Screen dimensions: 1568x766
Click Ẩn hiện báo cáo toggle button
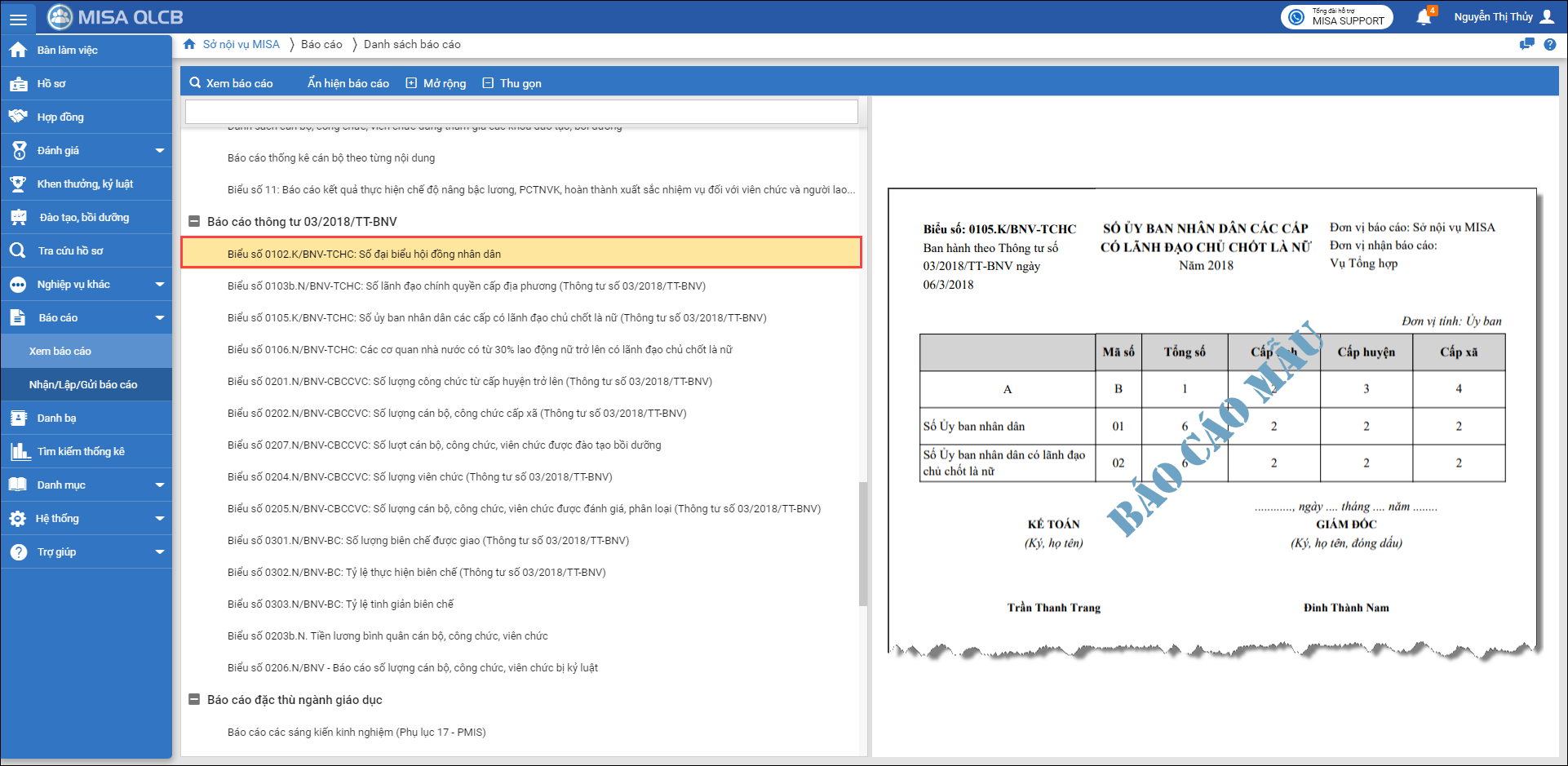coord(348,83)
